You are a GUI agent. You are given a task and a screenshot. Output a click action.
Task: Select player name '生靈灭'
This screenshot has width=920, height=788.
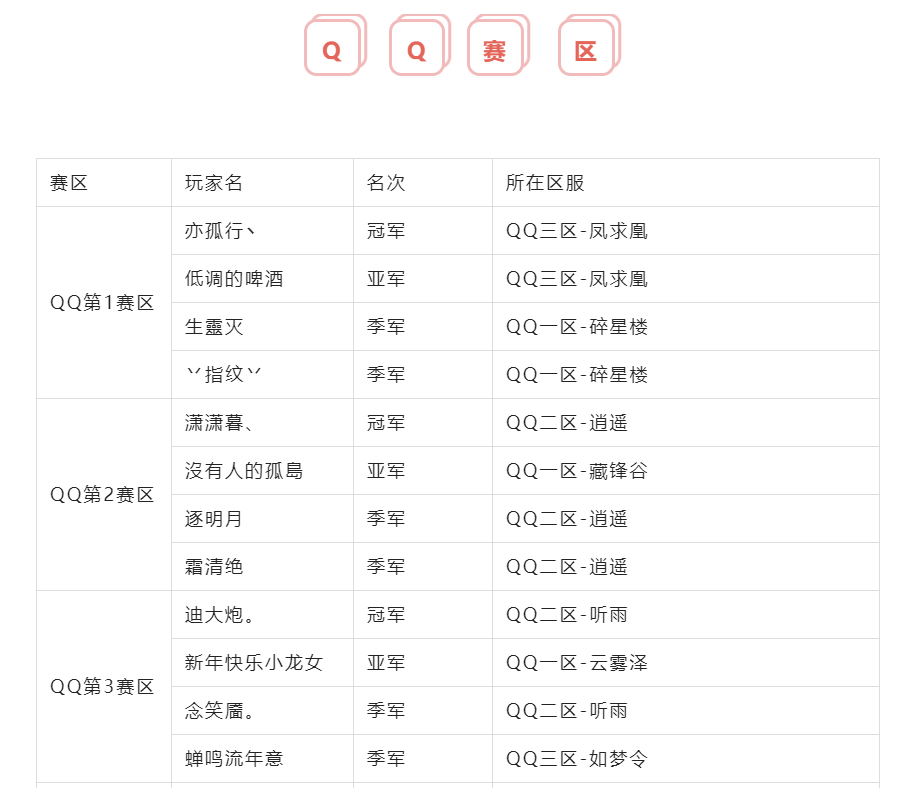pyautogui.click(x=214, y=327)
